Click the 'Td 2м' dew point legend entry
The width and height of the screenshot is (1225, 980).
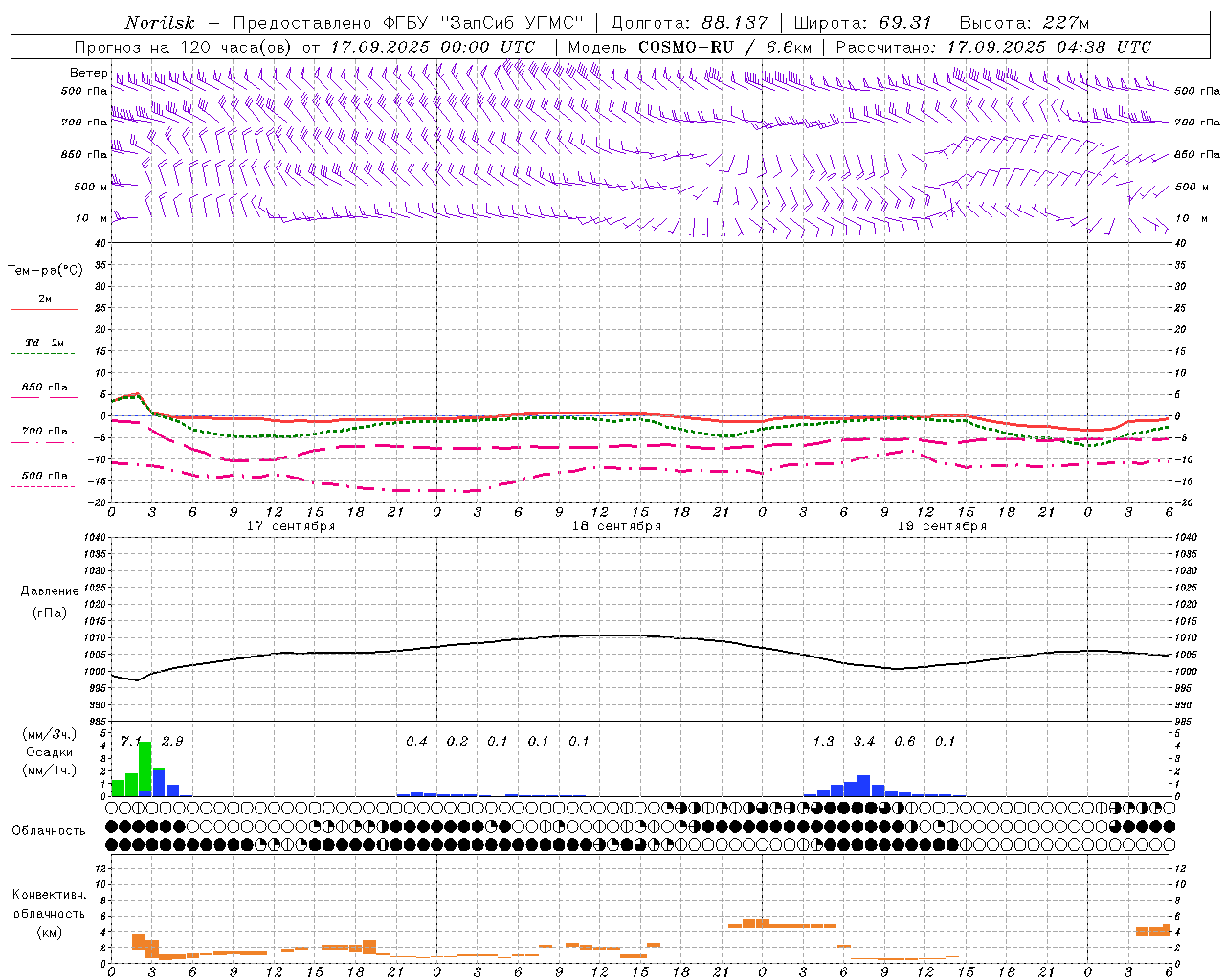45,343
